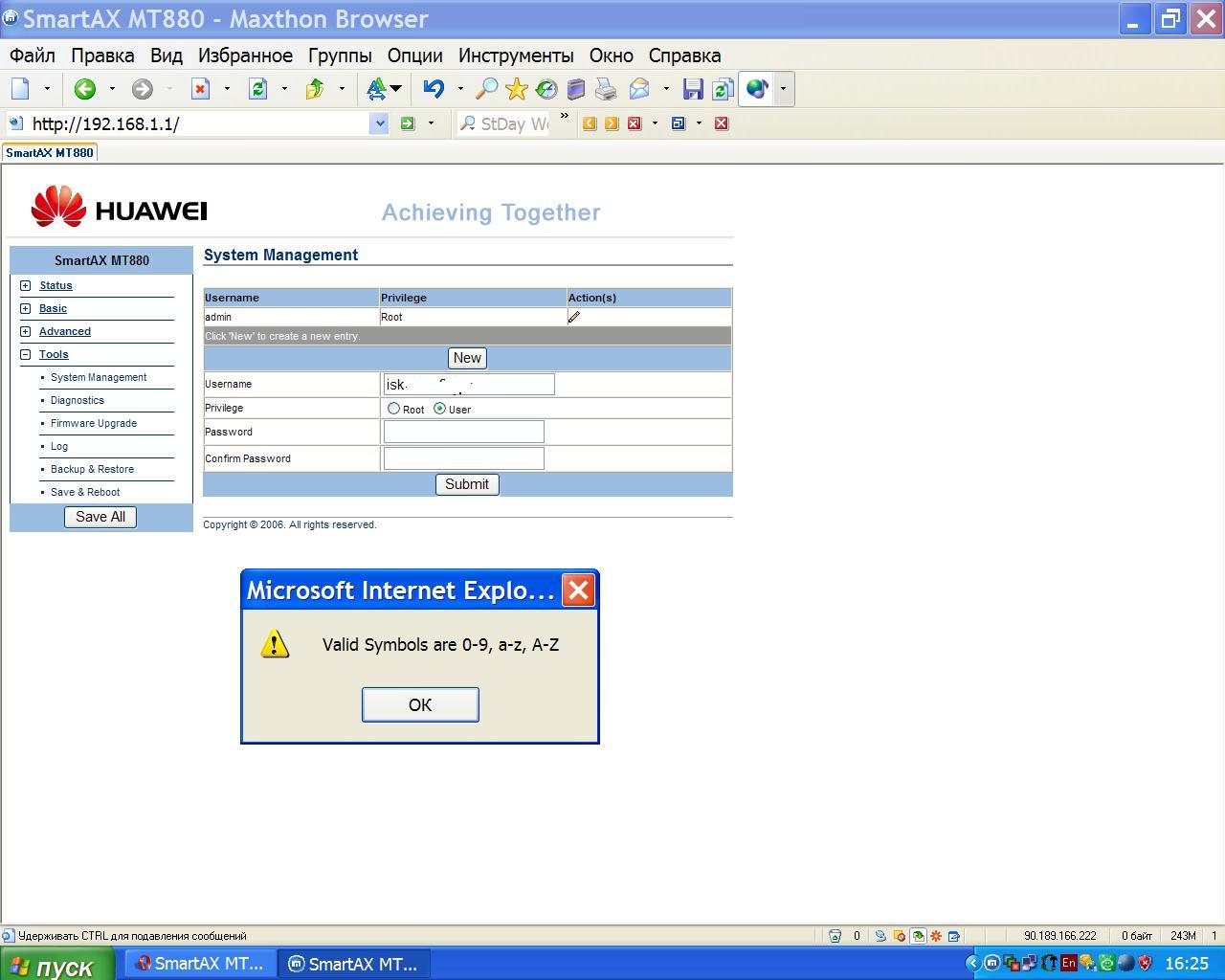Expand the Advanced menu section
Viewport: 1225px width, 980px height.
coord(26,331)
